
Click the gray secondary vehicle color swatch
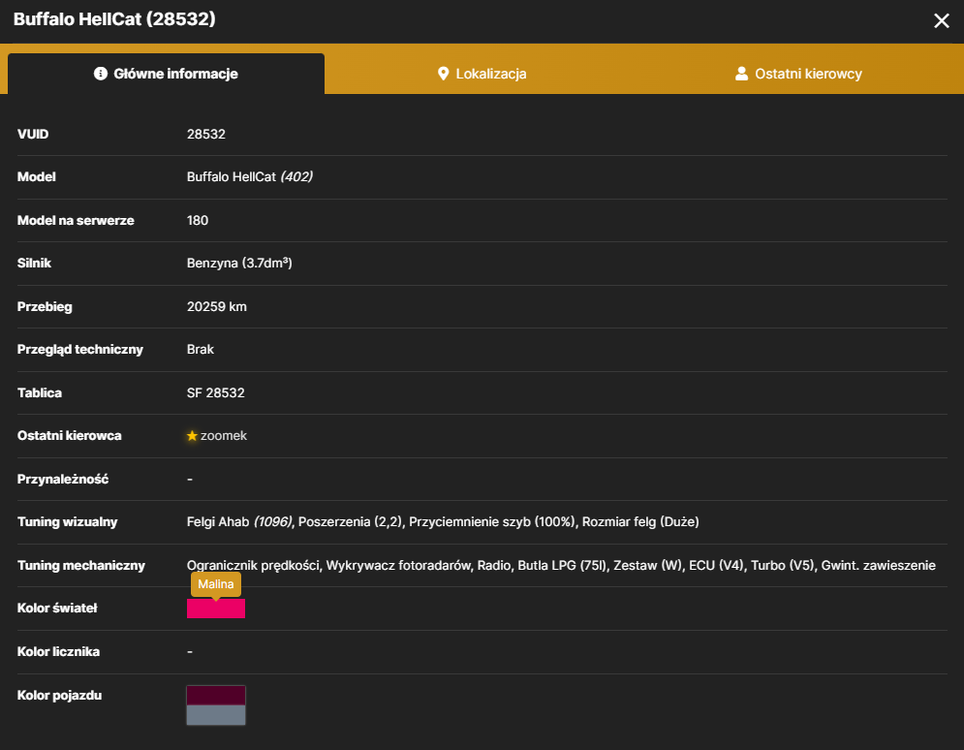216,715
